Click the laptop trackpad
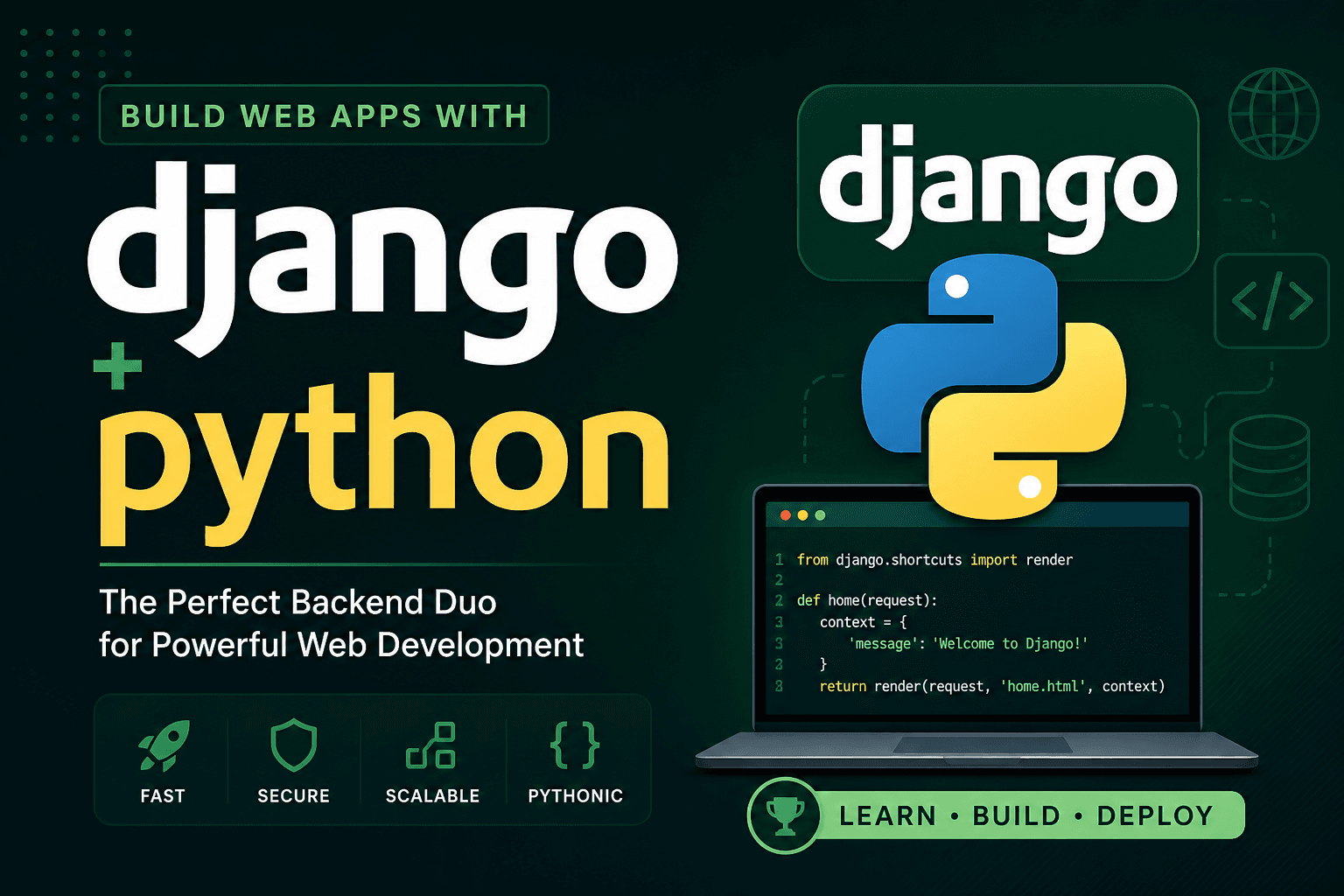1344x896 pixels. click(982, 745)
